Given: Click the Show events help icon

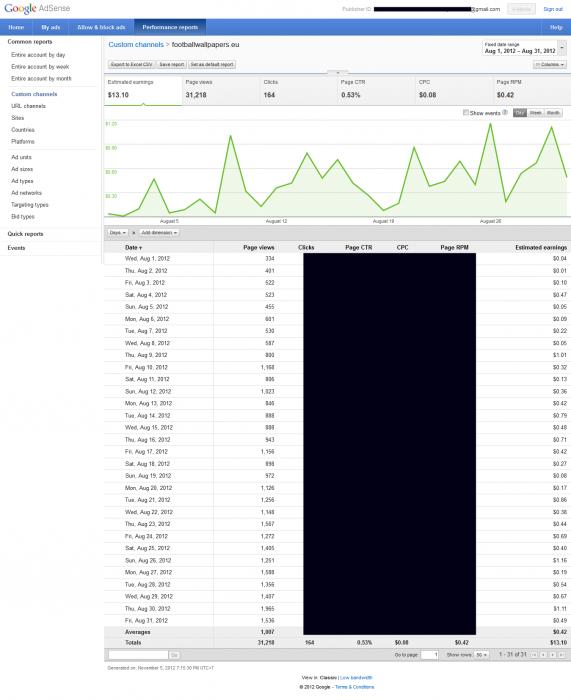Looking at the screenshot, I should [x=505, y=112].
